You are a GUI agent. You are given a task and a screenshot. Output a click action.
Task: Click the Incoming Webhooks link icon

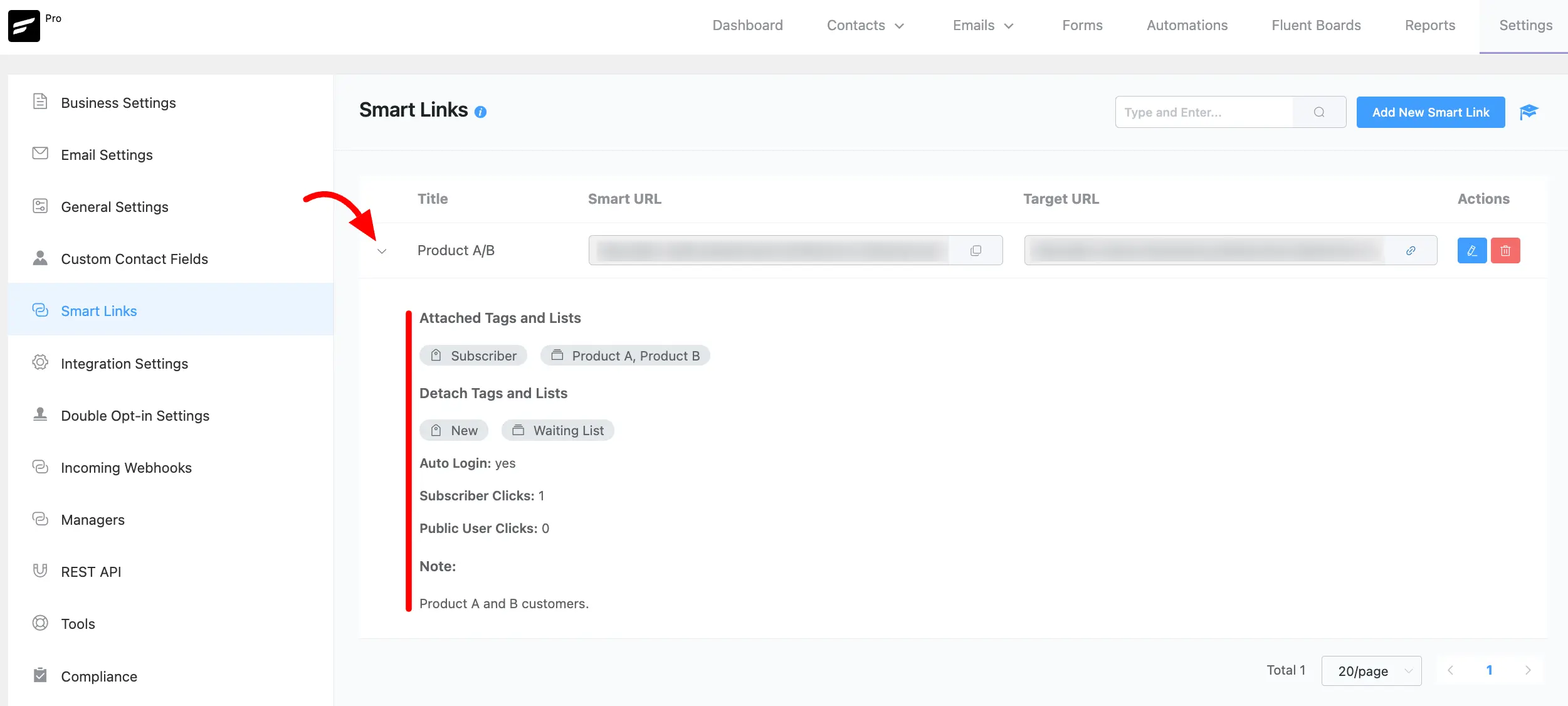click(40, 466)
